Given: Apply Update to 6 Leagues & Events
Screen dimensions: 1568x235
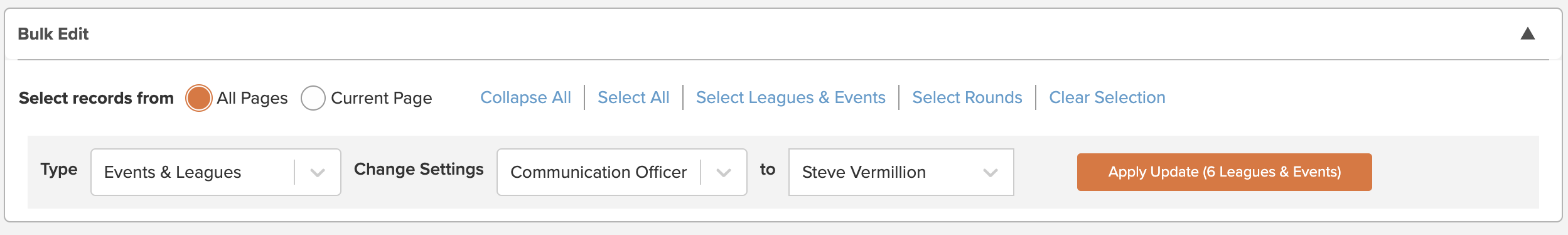Looking at the screenshot, I should point(1225,172).
